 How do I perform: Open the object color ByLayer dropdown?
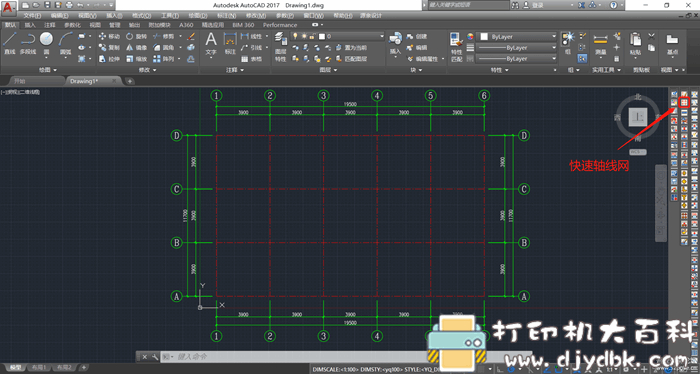(517, 37)
